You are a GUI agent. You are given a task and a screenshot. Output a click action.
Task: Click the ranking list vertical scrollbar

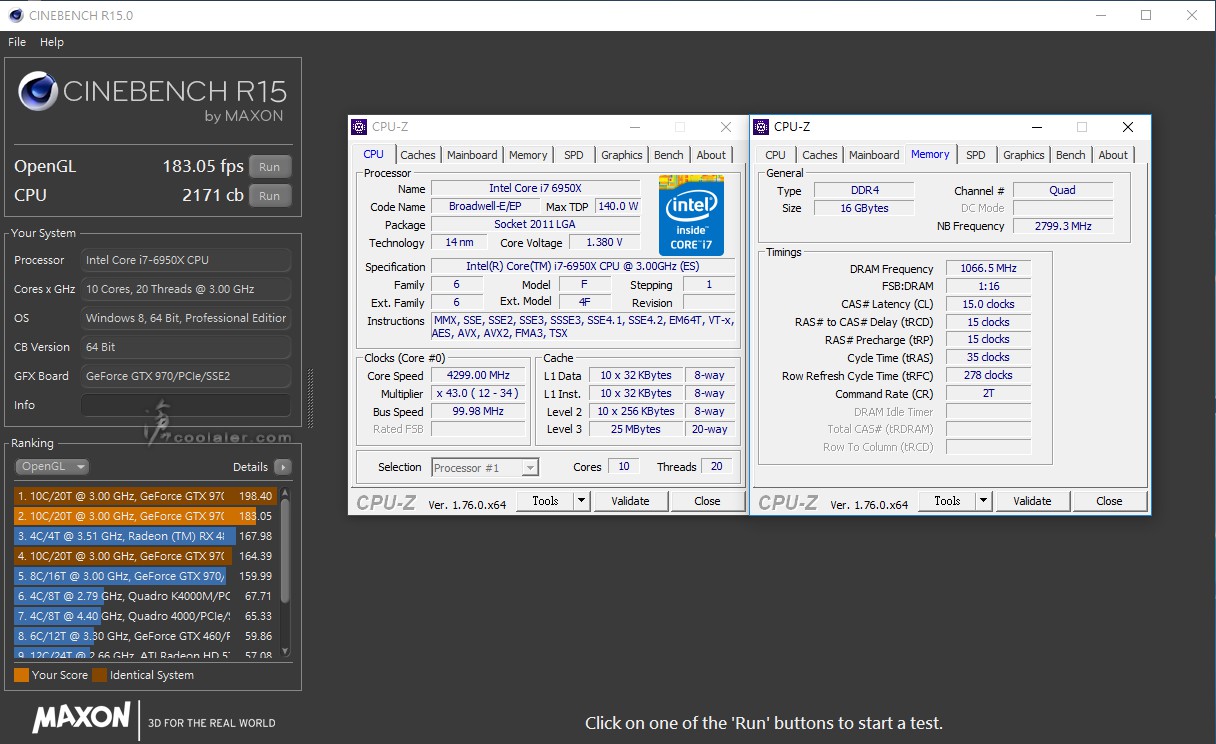285,570
